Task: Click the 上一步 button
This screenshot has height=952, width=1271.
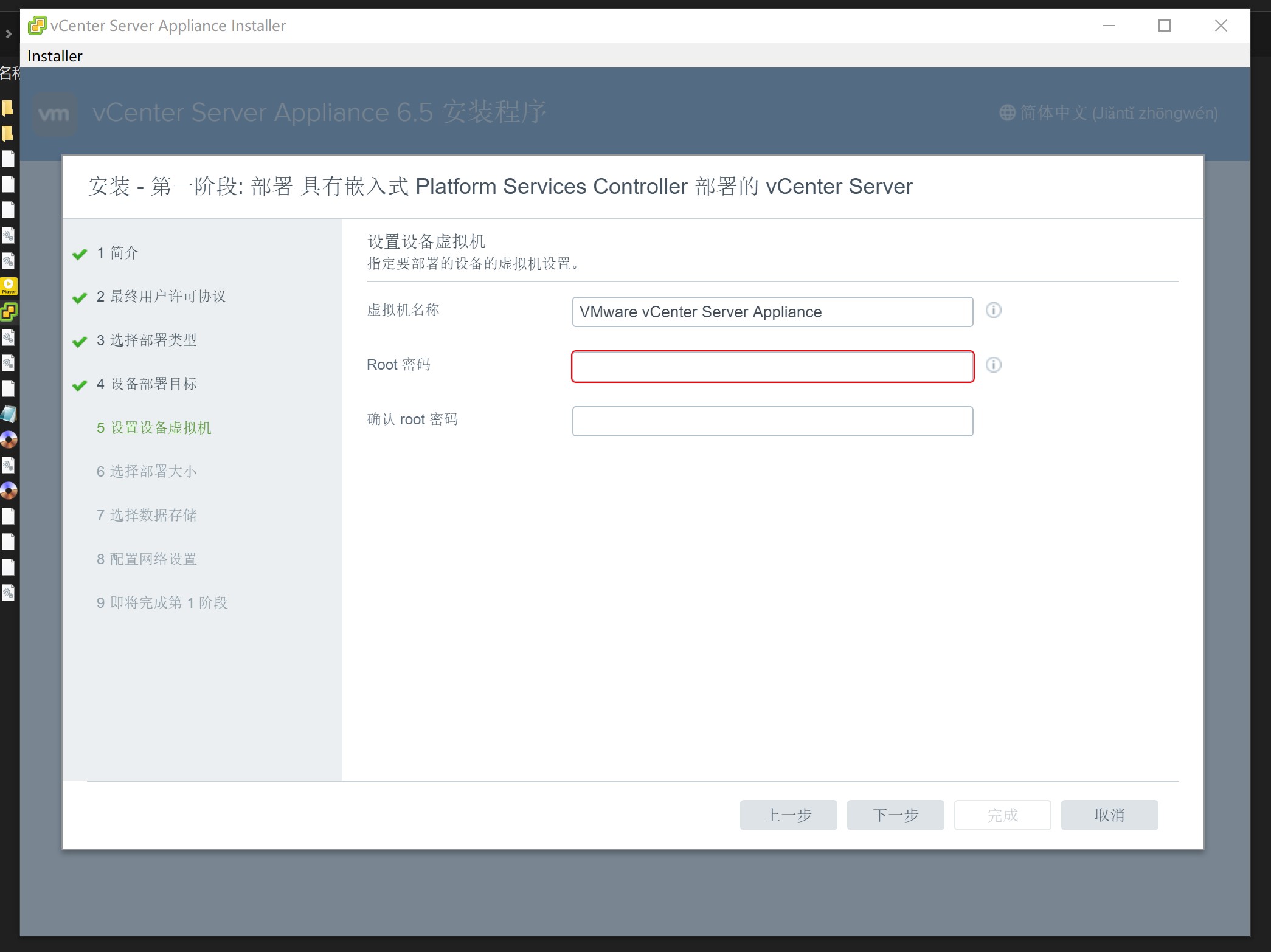Action: (788, 815)
